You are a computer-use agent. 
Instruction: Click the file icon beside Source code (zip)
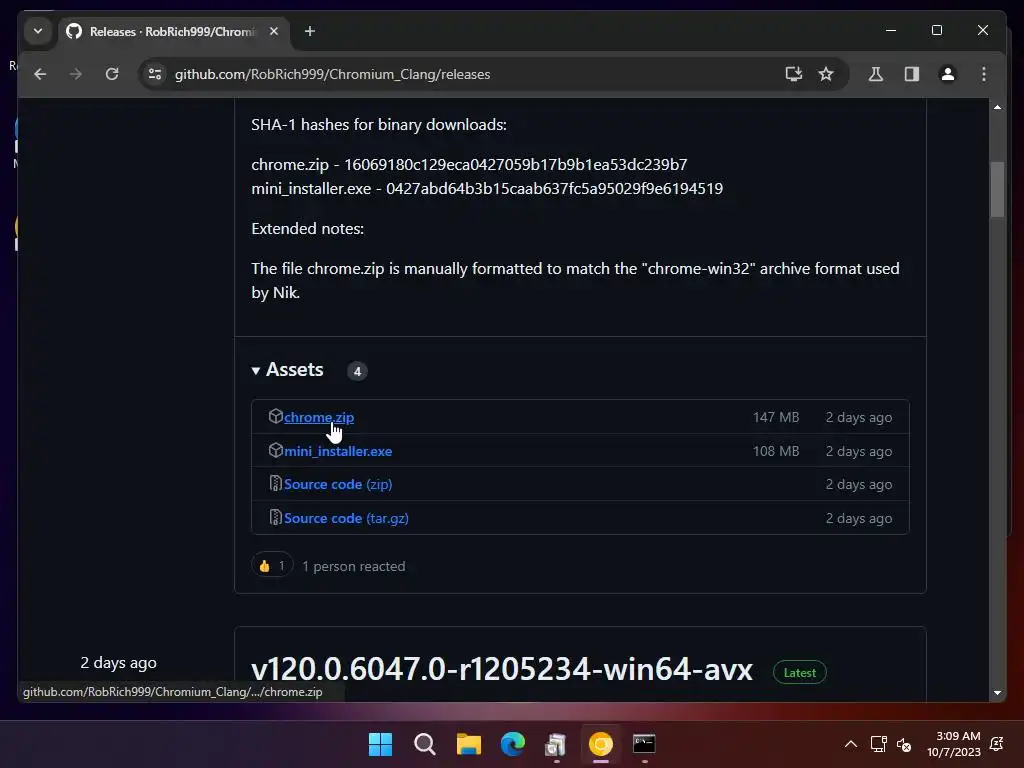276,484
